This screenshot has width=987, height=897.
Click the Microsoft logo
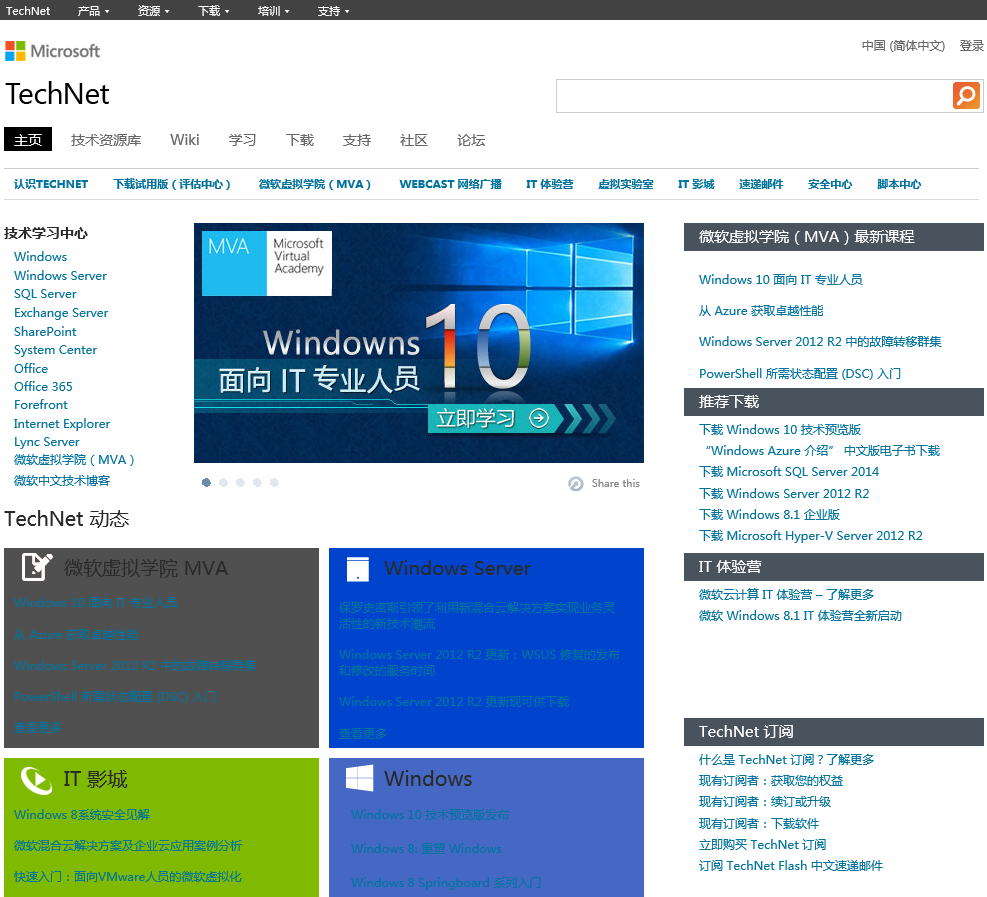click(x=52, y=51)
